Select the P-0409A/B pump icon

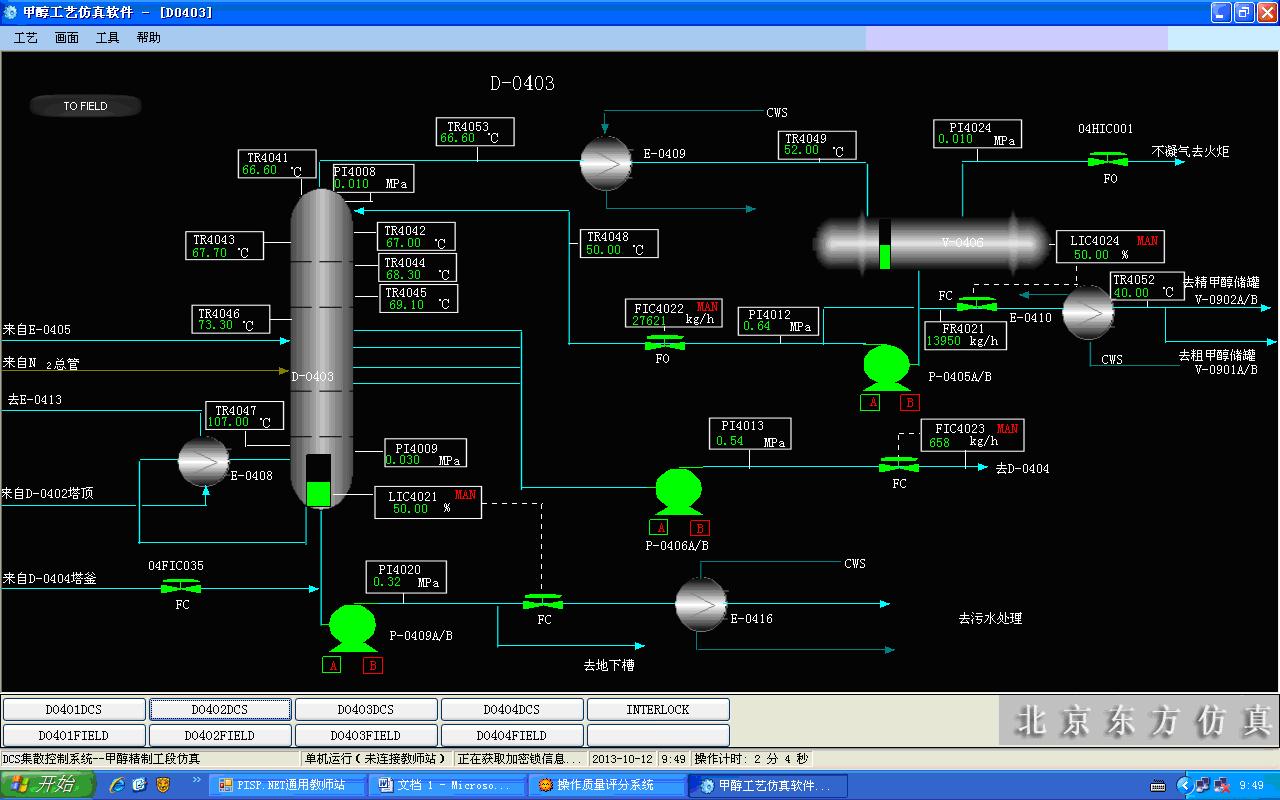[x=352, y=627]
